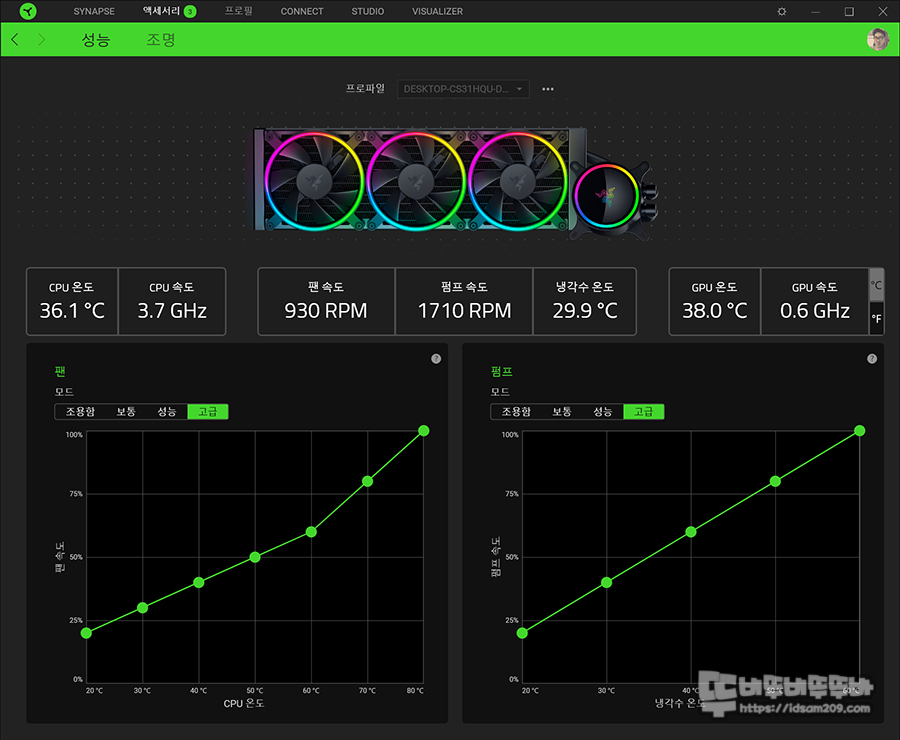Viewport: 900px width, 740px height.
Task: Maximize the Synapse window
Action: point(849,11)
